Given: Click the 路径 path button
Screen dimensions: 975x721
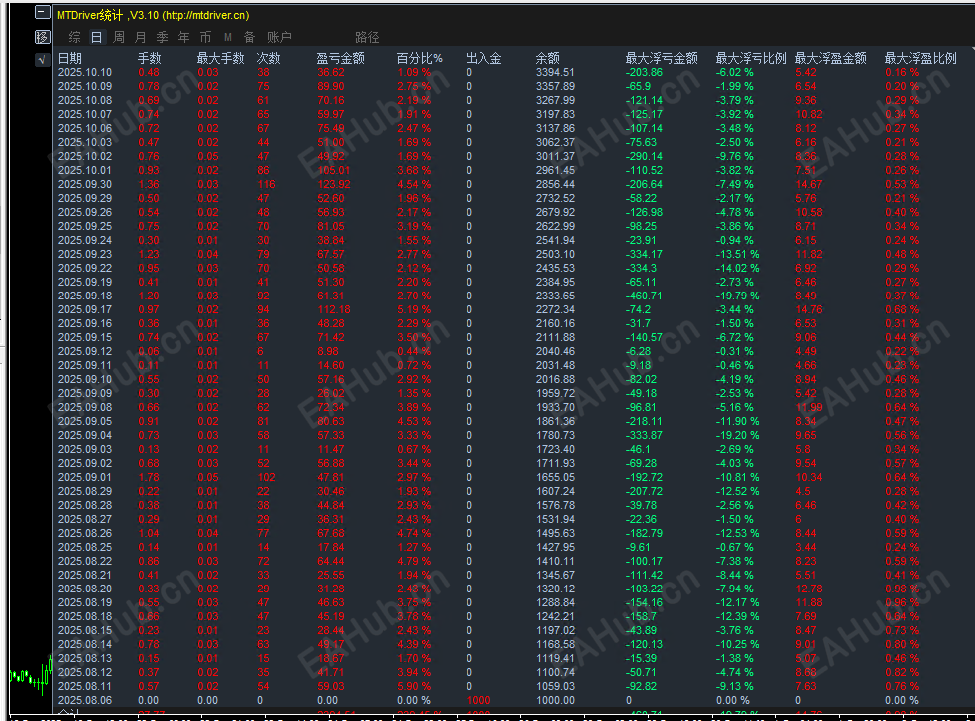Looking at the screenshot, I should [367, 37].
